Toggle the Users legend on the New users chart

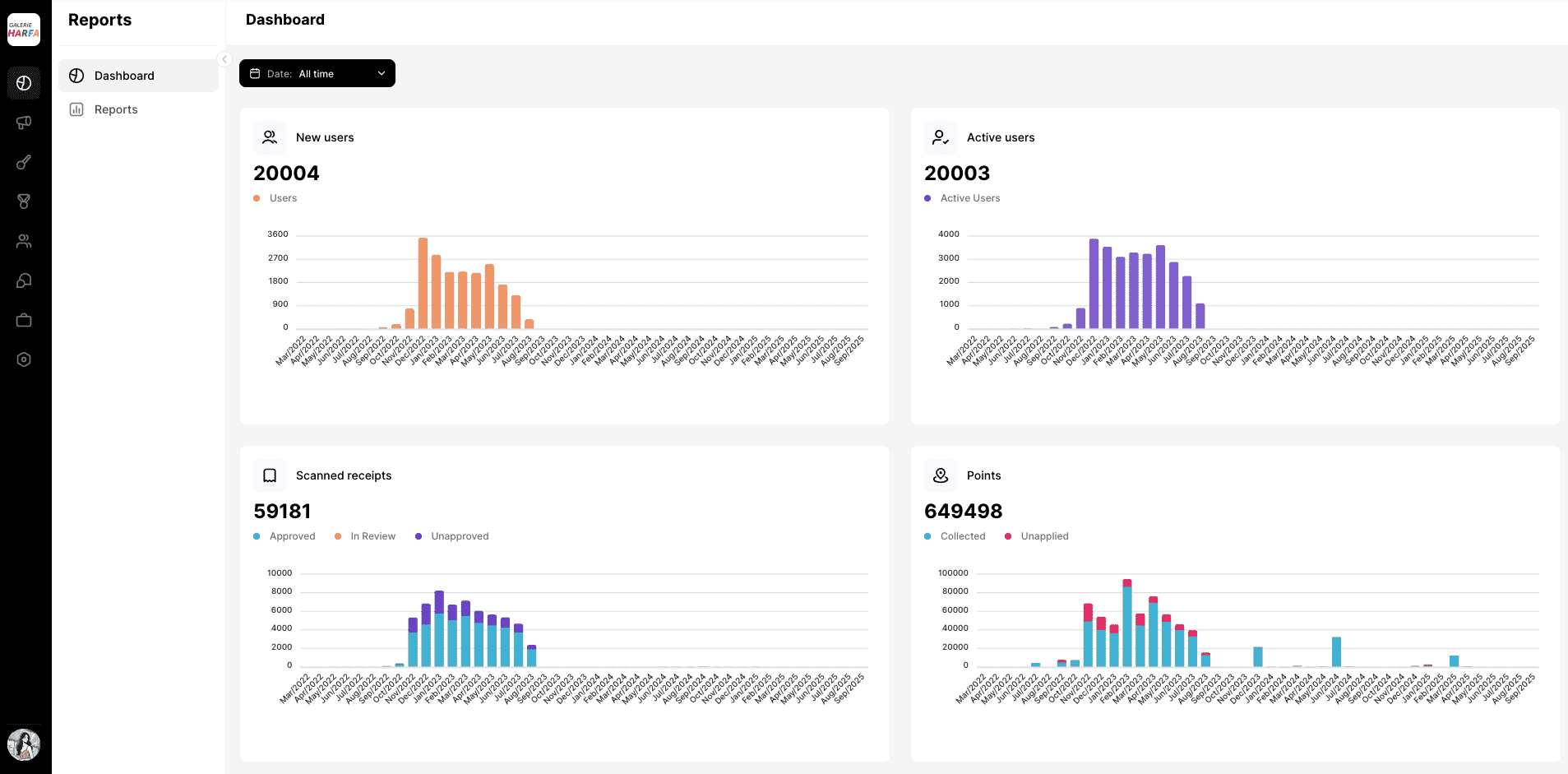point(275,198)
